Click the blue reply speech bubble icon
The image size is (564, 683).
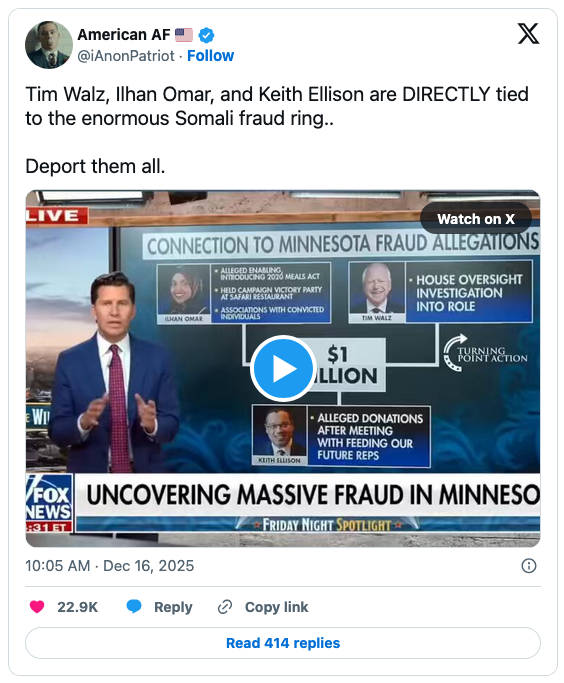(134, 606)
